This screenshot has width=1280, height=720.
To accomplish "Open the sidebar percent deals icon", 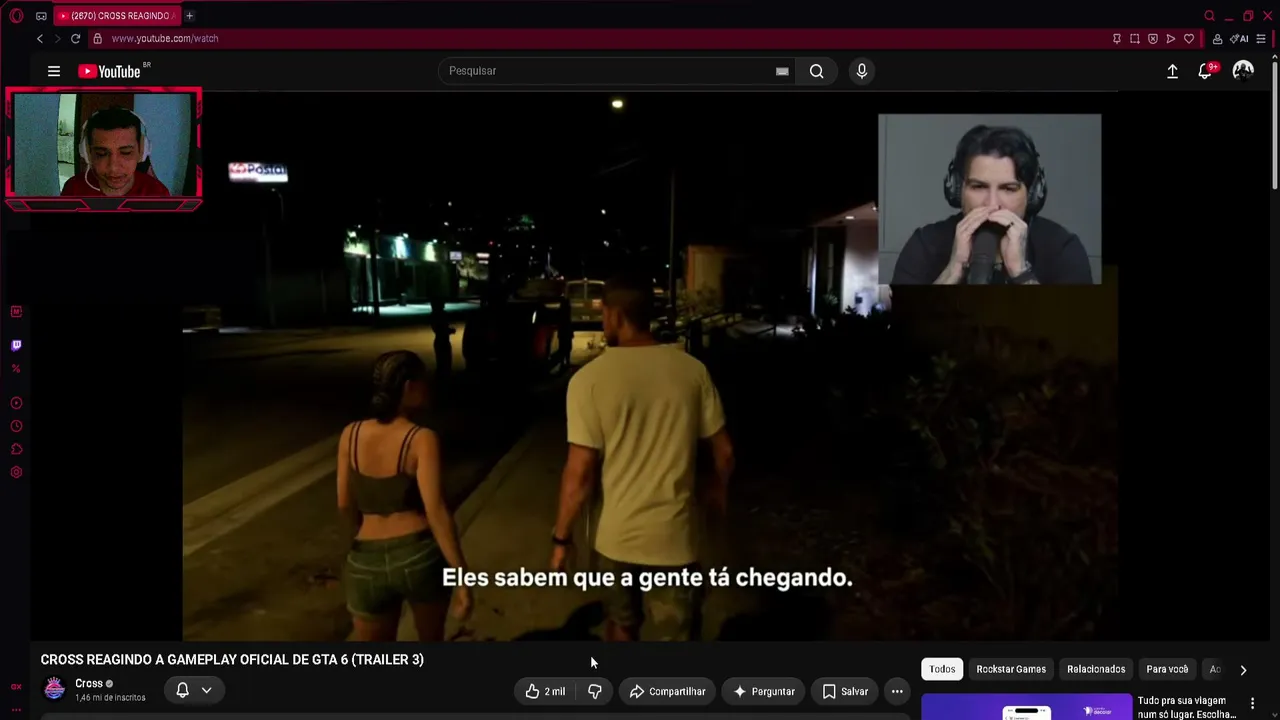I will coord(16,369).
